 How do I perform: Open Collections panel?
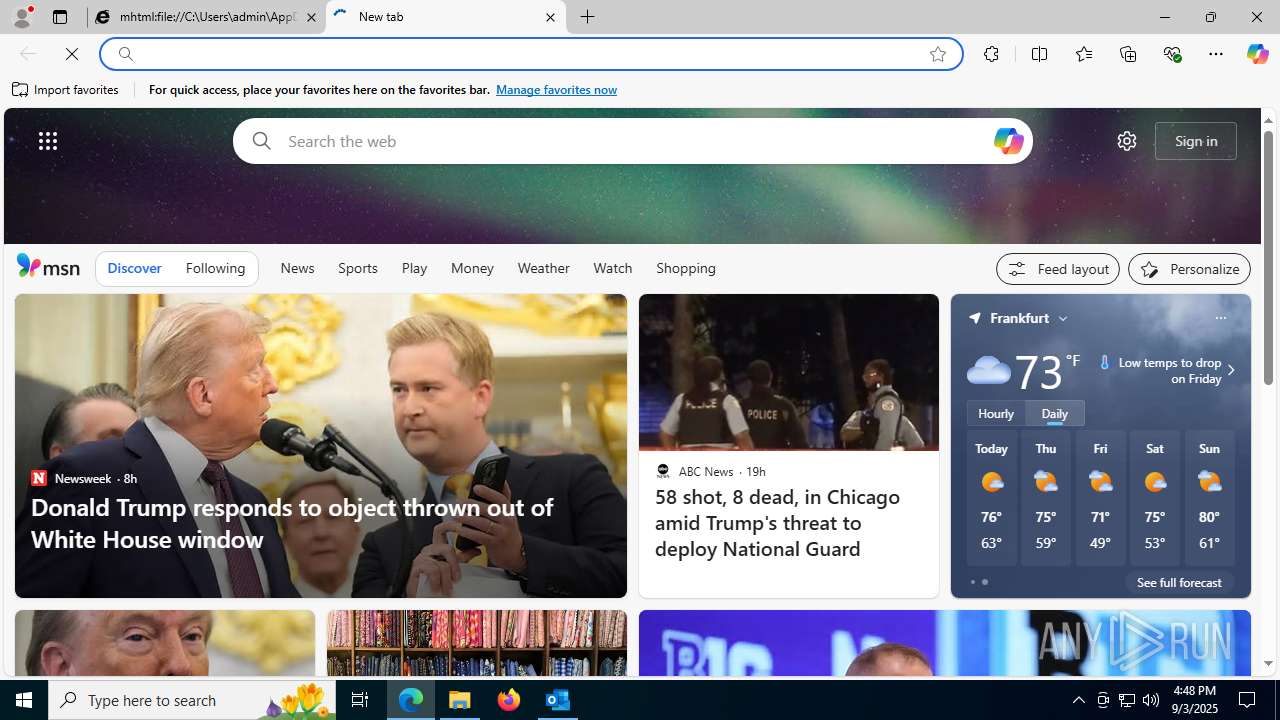pyautogui.click(x=1128, y=54)
